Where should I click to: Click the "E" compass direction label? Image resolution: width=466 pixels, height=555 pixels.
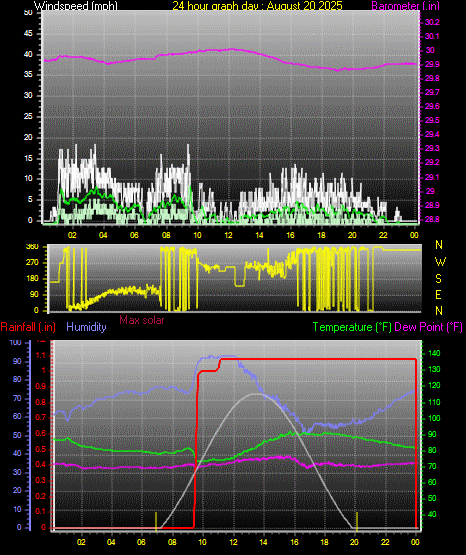[x=438, y=295]
